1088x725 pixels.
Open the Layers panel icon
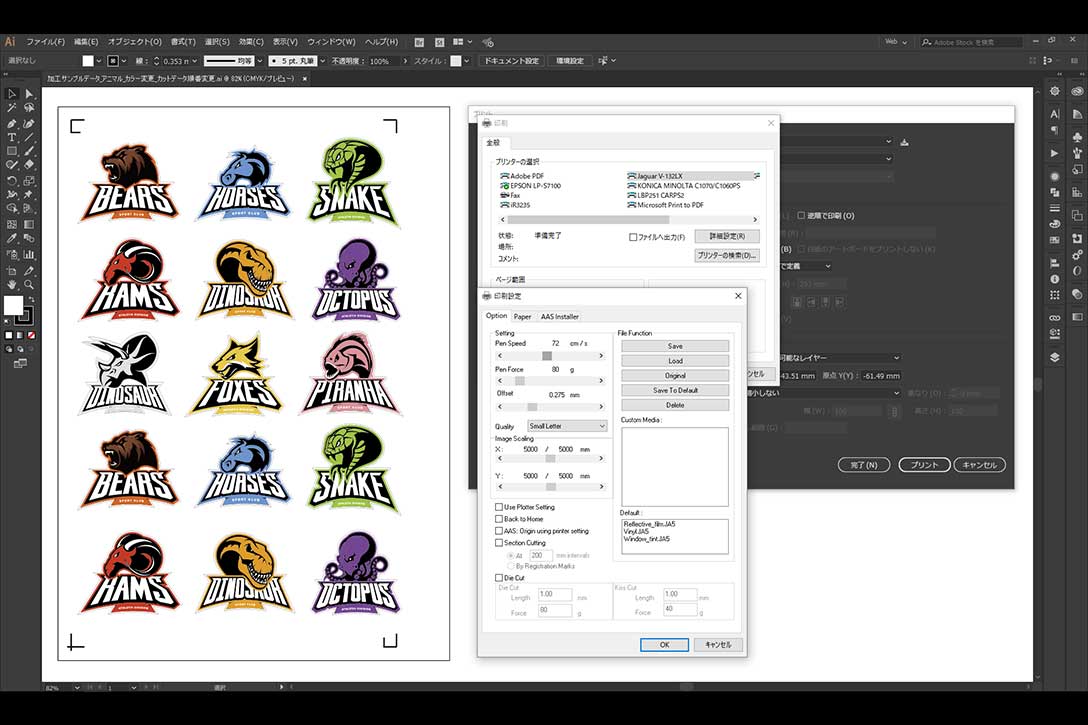(1055, 357)
